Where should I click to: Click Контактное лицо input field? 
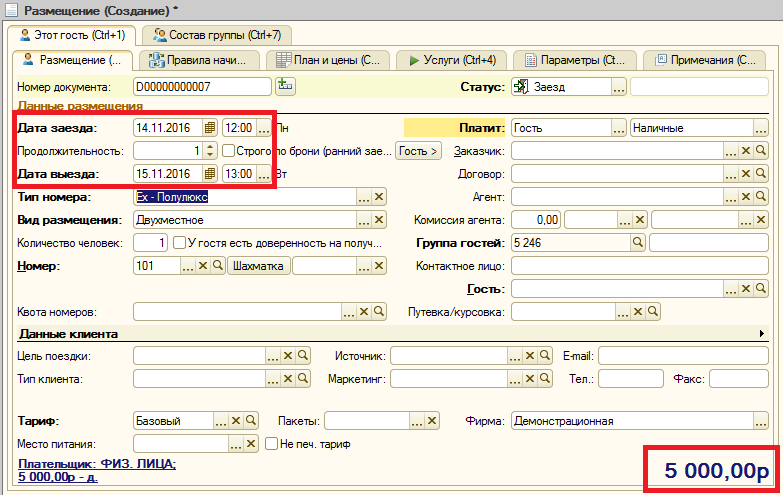[640, 266]
